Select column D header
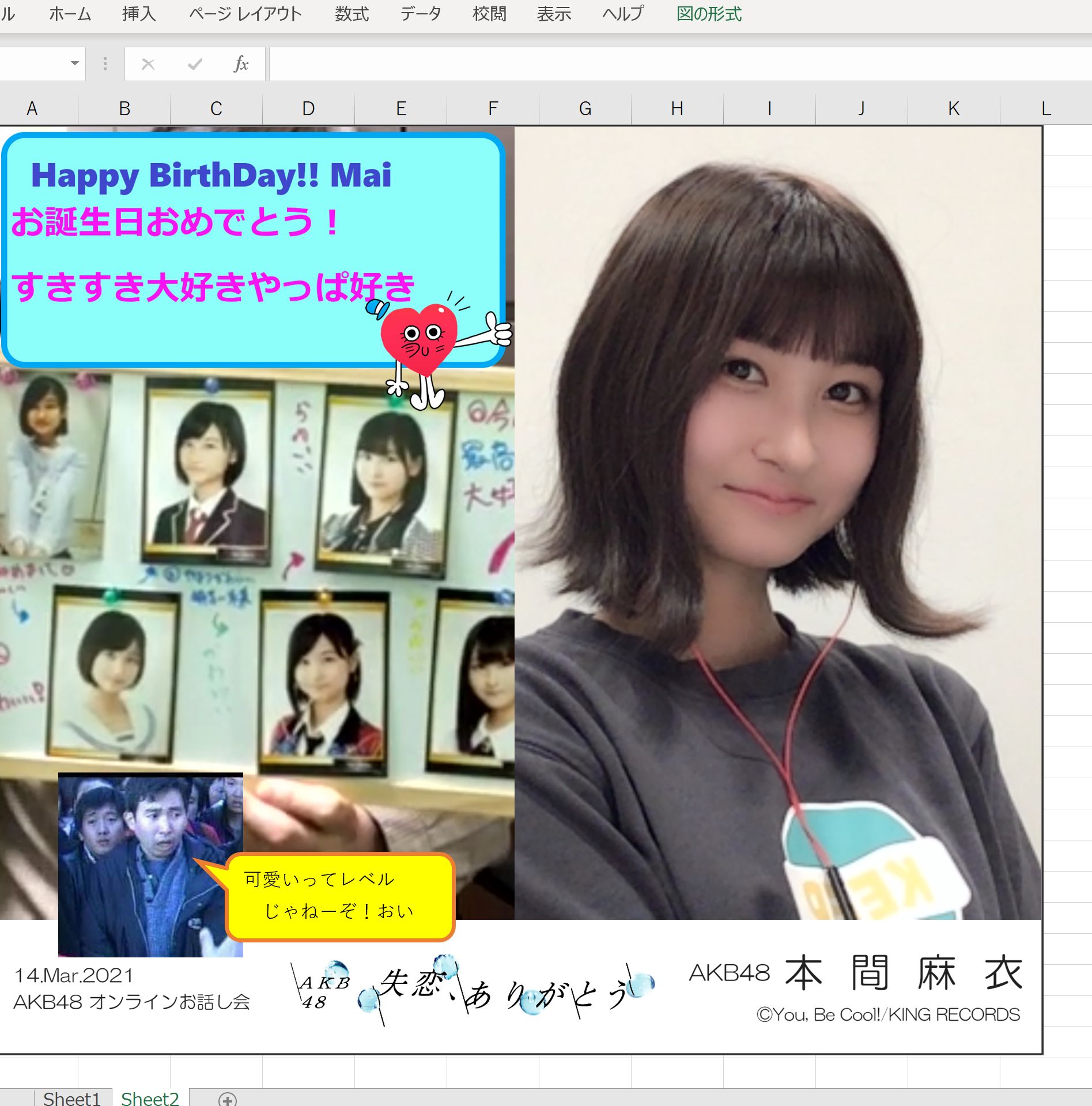Image resolution: width=1092 pixels, height=1106 pixels. [x=308, y=108]
